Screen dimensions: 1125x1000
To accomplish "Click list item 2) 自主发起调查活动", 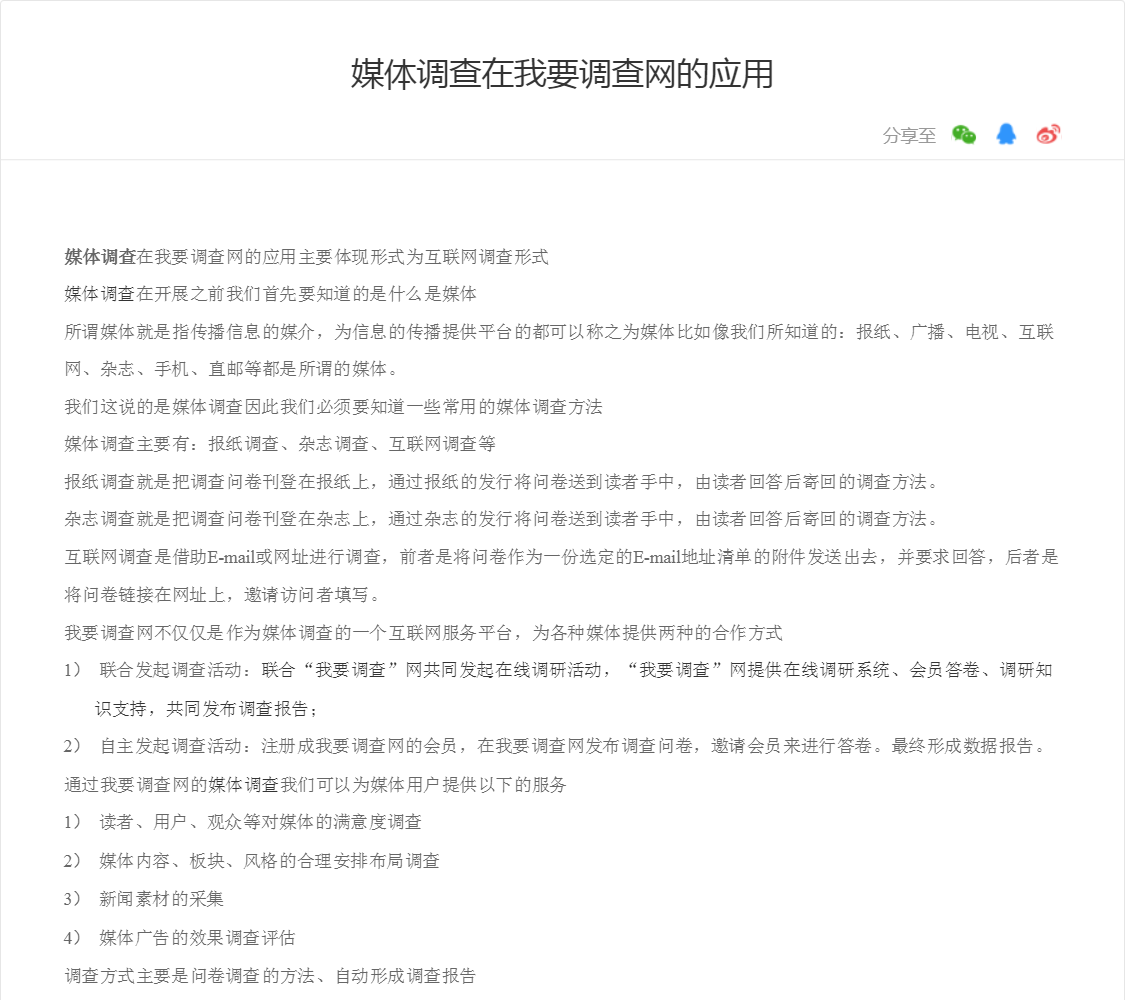I will [555, 746].
